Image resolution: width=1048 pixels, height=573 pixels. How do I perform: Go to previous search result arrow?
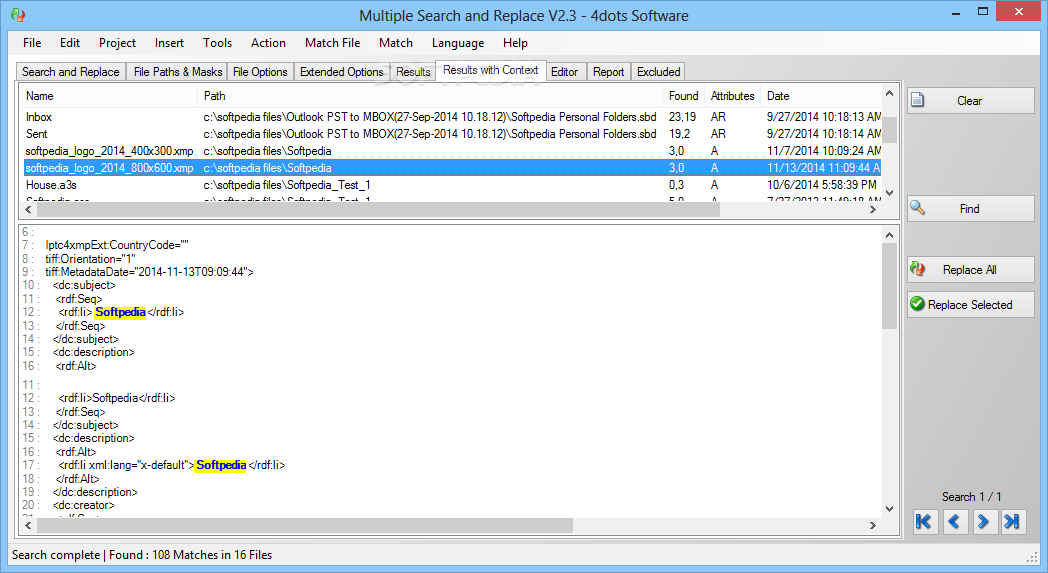coord(954,522)
